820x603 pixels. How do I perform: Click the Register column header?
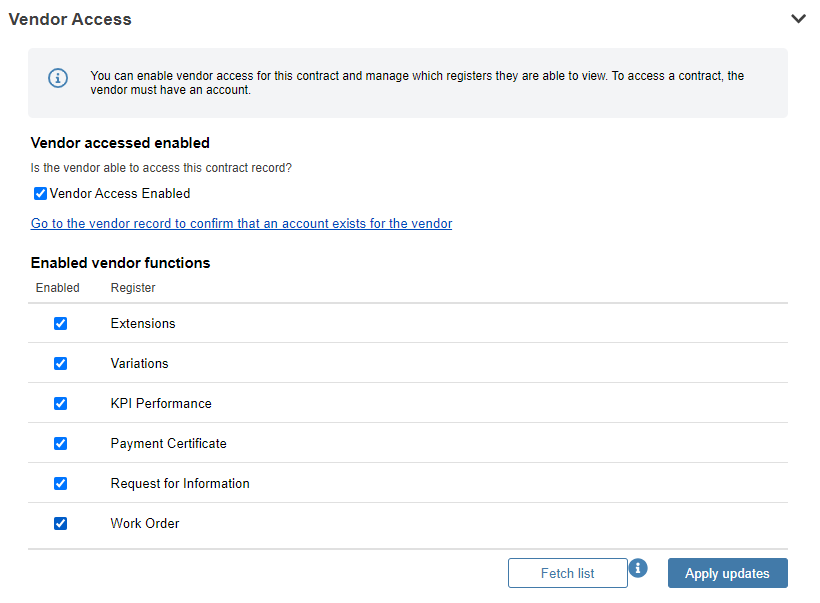tap(133, 288)
